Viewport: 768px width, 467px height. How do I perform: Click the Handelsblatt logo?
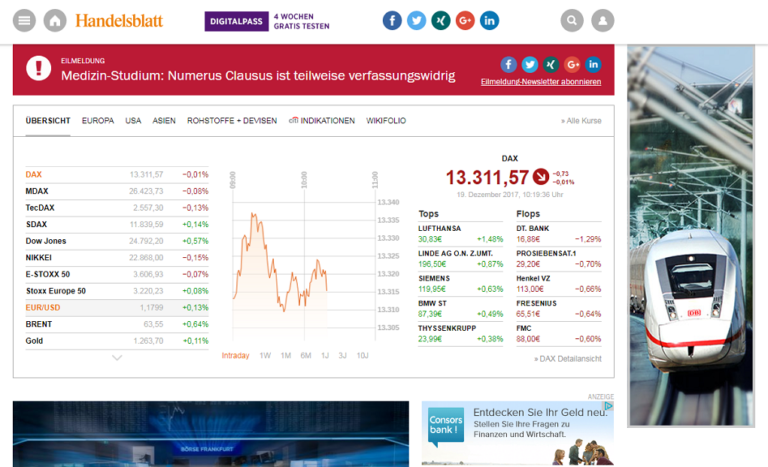119,21
